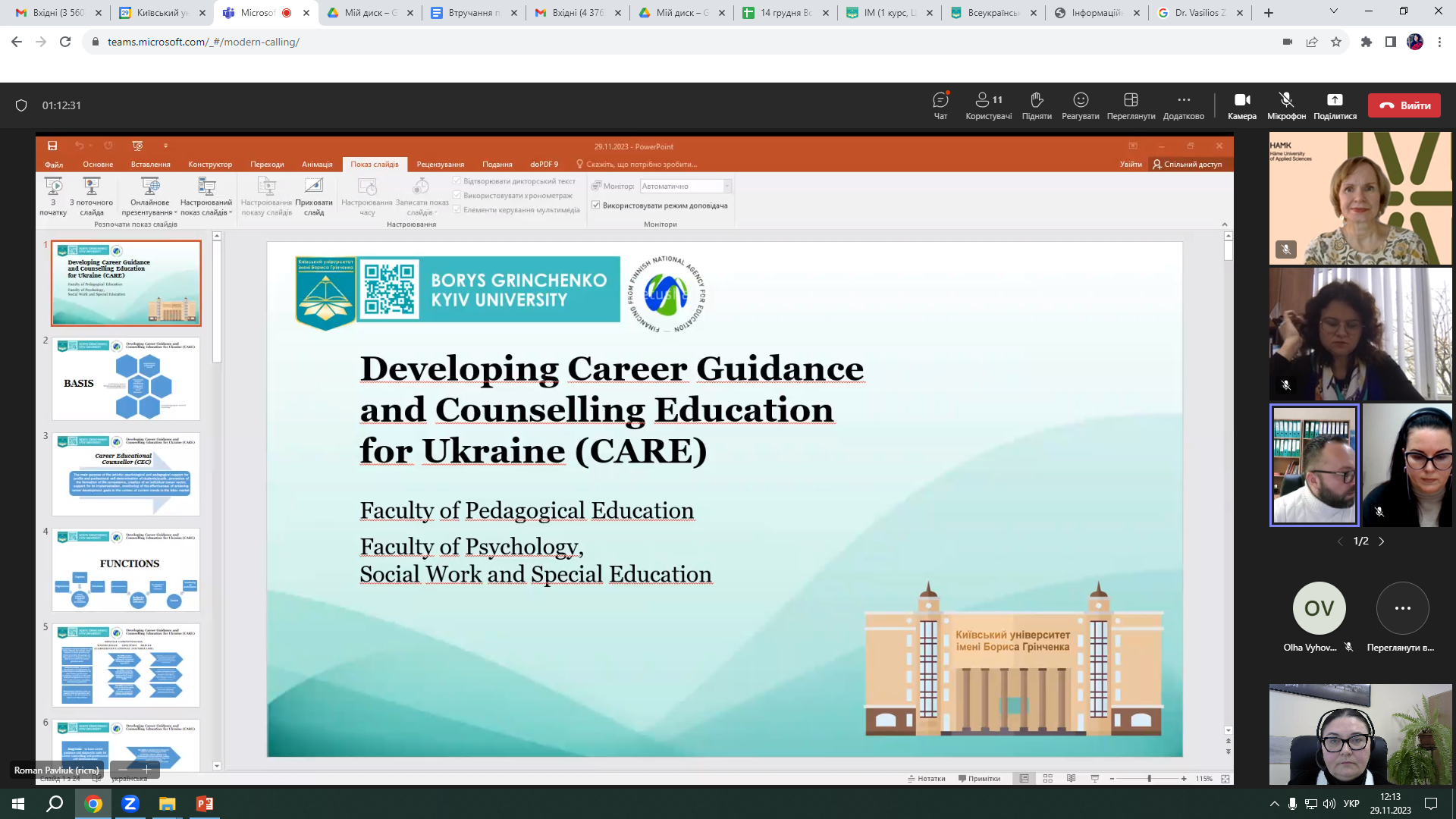
Task: Toggle presenter view checkbox (режим доповідача)
Action: tap(596, 206)
